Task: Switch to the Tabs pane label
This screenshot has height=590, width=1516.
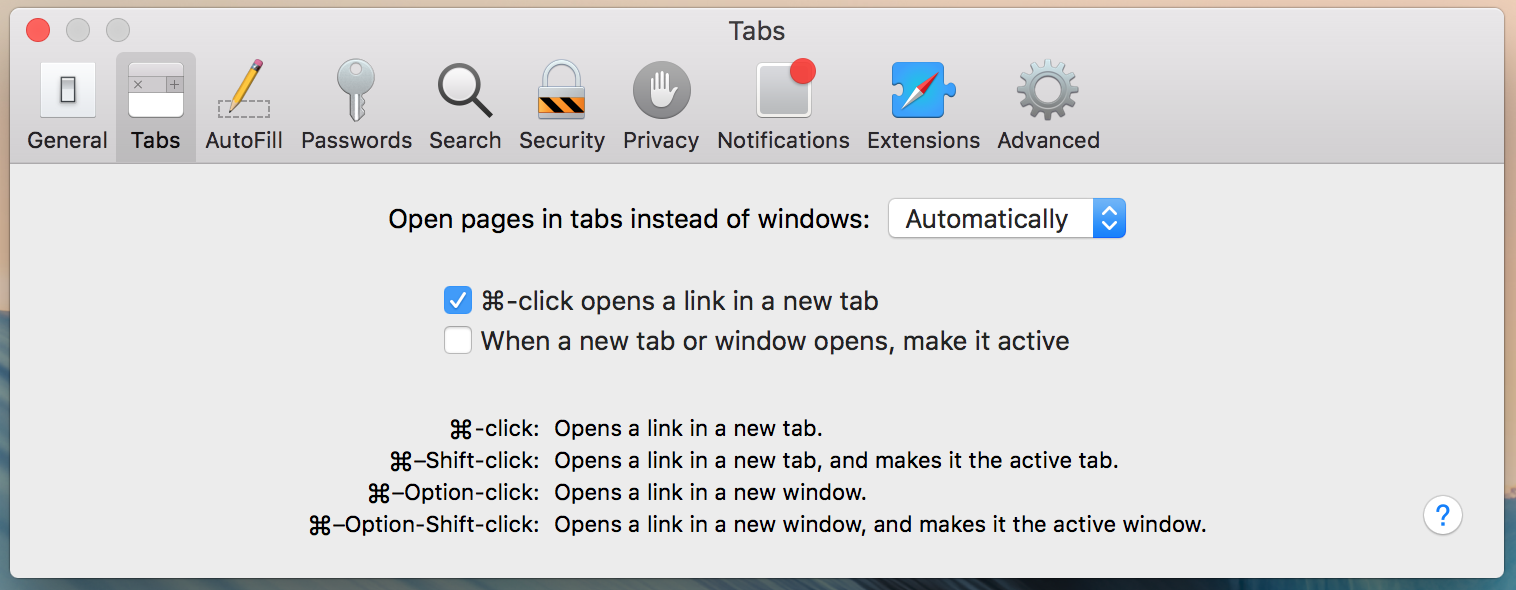Action: [x=156, y=141]
